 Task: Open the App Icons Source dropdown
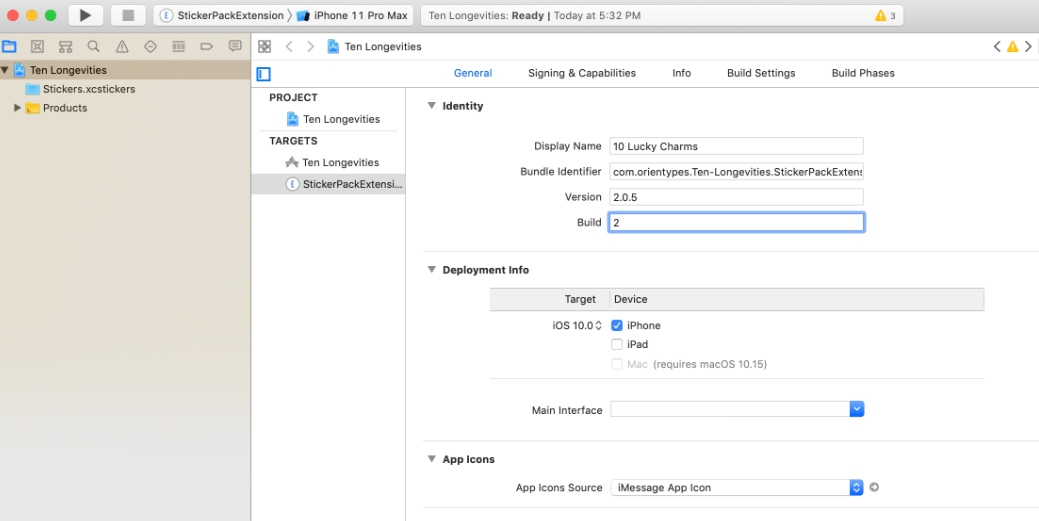tap(737, 487)
